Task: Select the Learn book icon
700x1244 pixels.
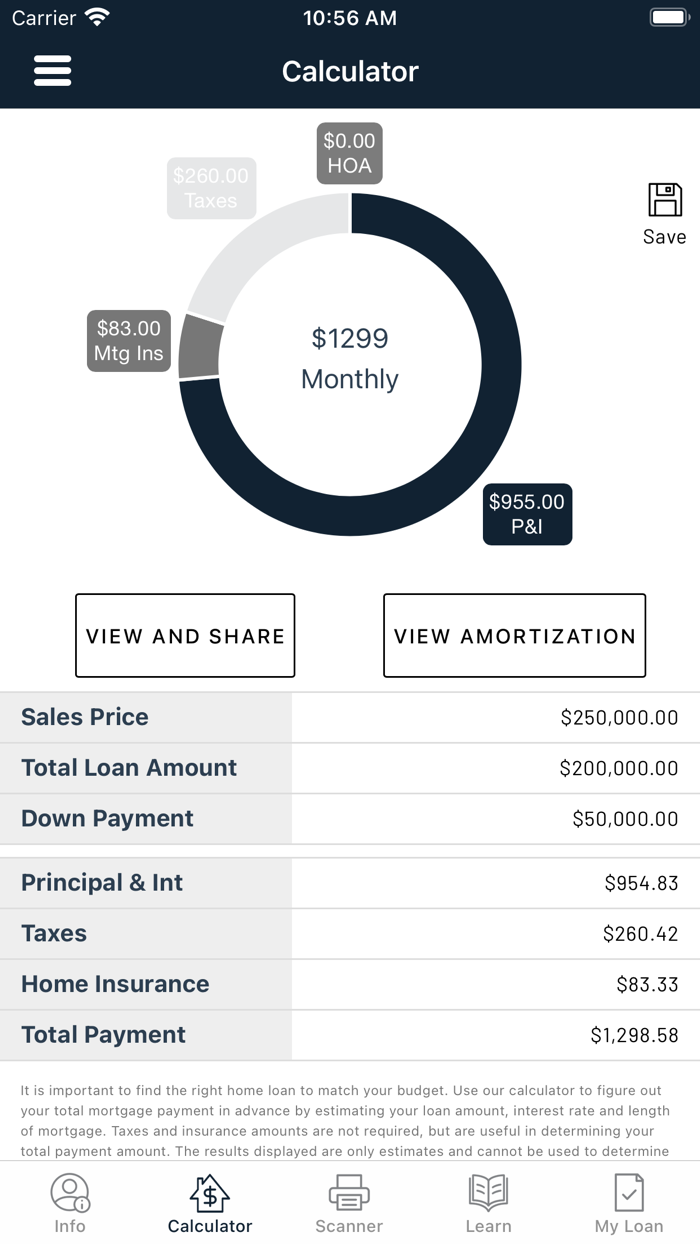Action: tap(489, 1192)
